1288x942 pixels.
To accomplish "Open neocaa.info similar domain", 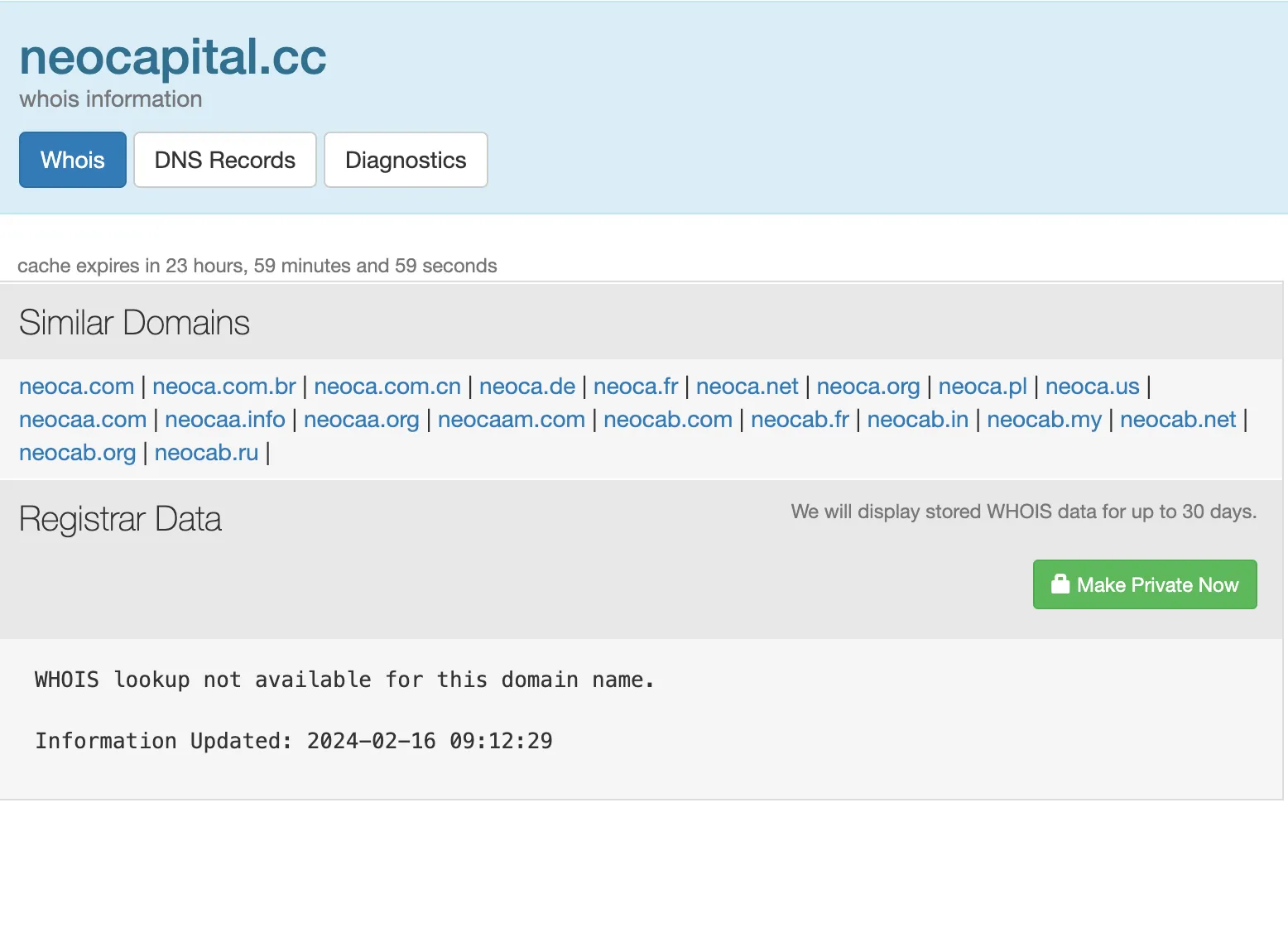I will [x=225, y=420].
